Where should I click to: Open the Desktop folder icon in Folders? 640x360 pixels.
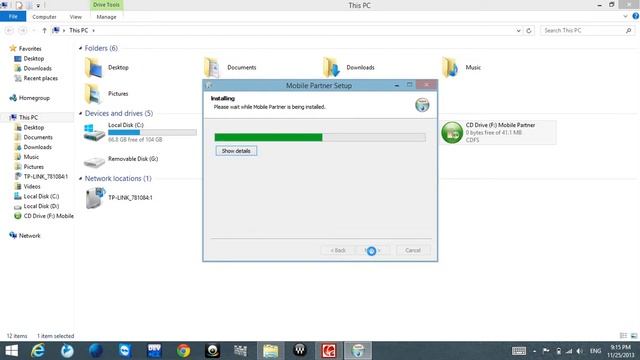pos(93,67)
